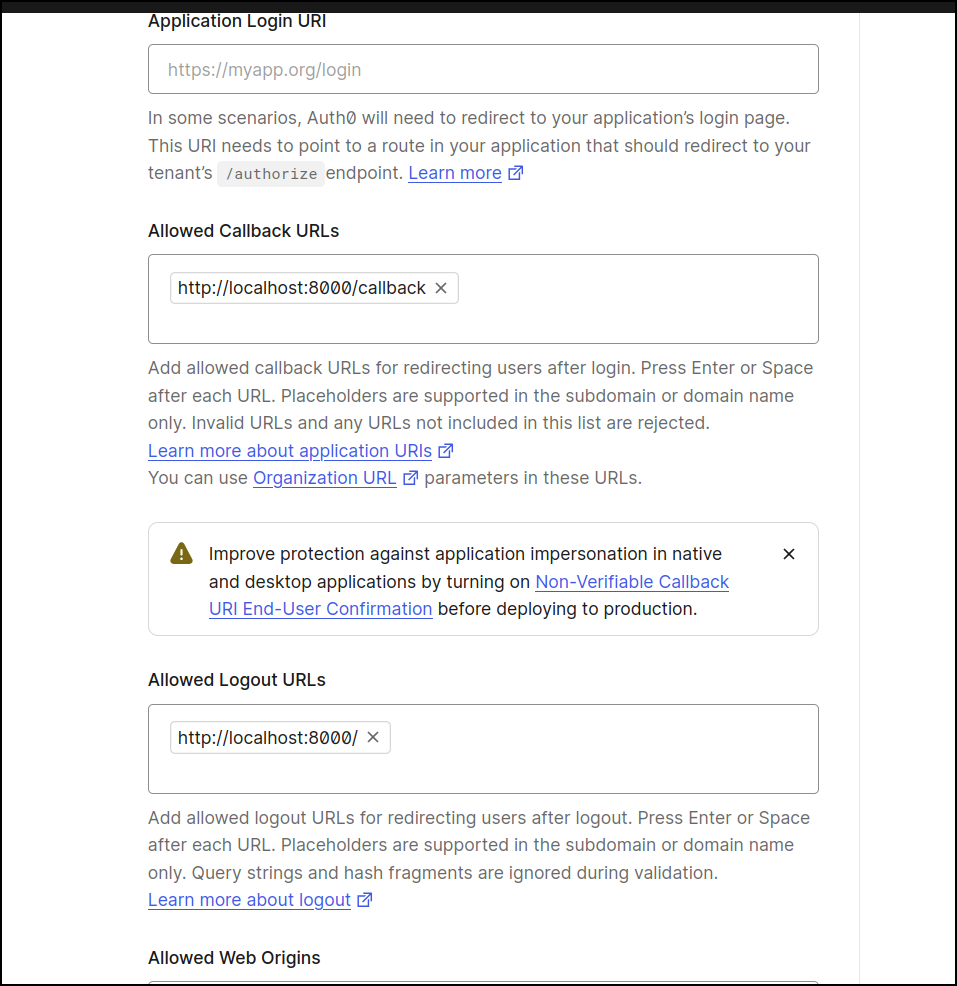Viewport: 957px width, 986px height.
Task: Click external icon after application URIs link
Action: (446, 451)
